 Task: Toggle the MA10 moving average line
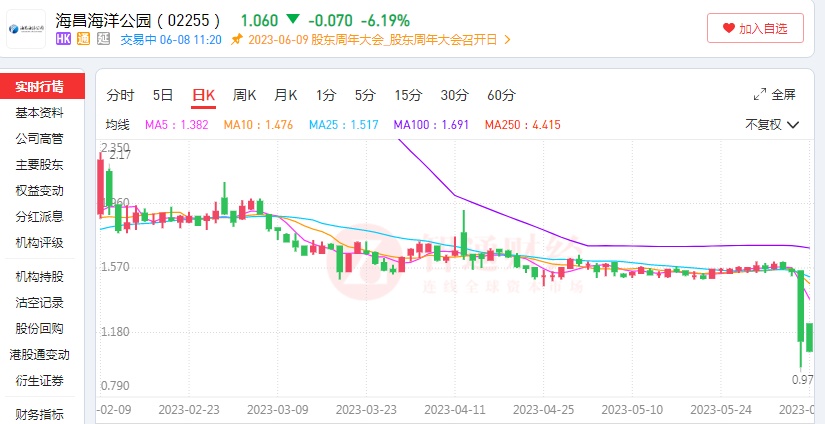[258, 125]
